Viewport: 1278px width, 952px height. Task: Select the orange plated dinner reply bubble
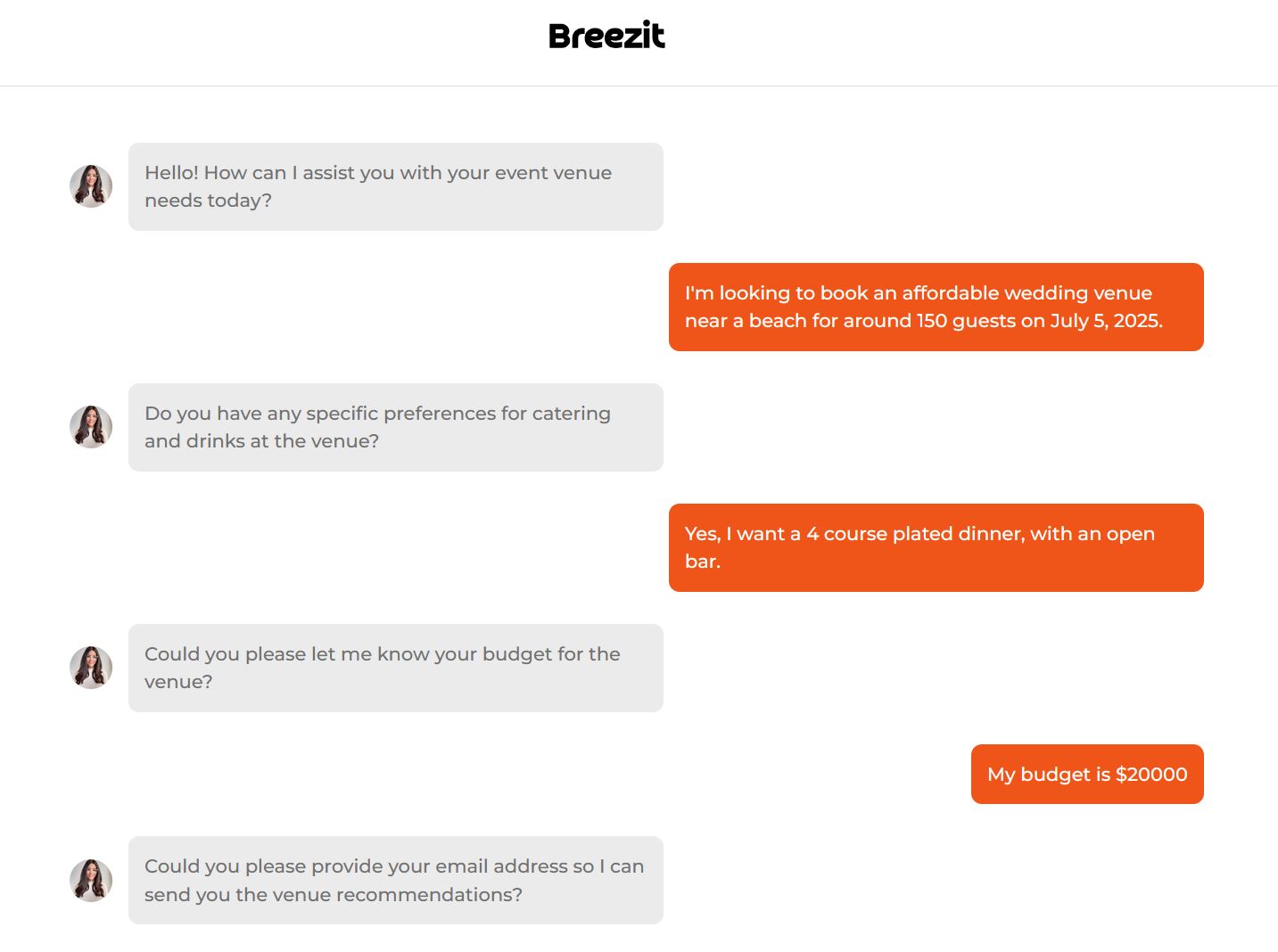(x=936, y=547)
